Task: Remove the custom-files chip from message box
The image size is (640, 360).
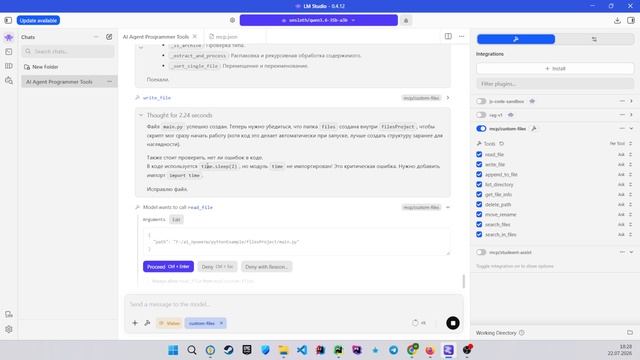Action: pyautogui.click(x=221, y=323)
